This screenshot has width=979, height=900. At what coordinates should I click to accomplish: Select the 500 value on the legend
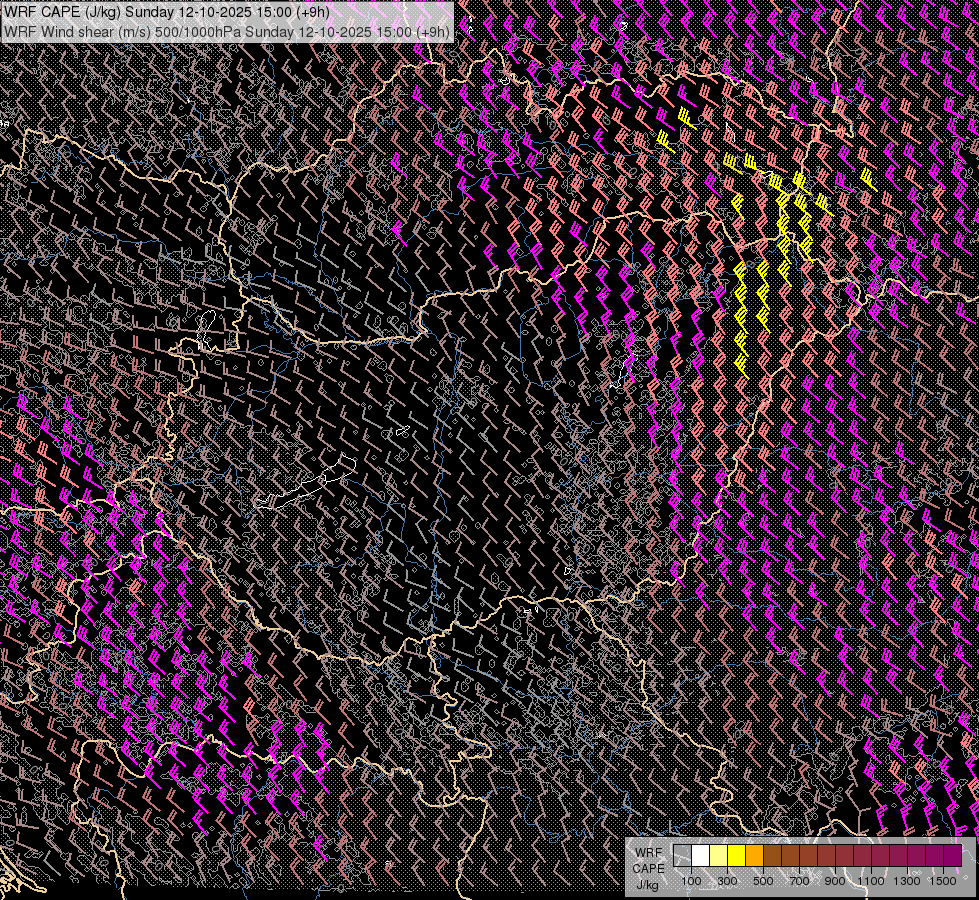point(763,881)
